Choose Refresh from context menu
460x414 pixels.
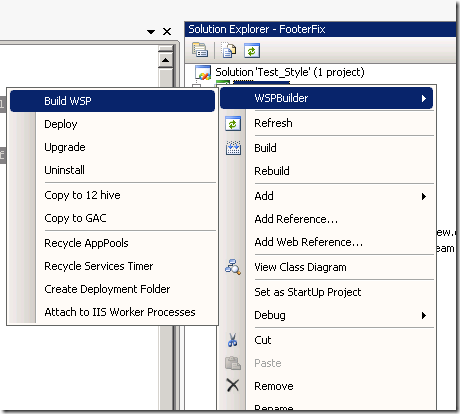tap(326, 123)
